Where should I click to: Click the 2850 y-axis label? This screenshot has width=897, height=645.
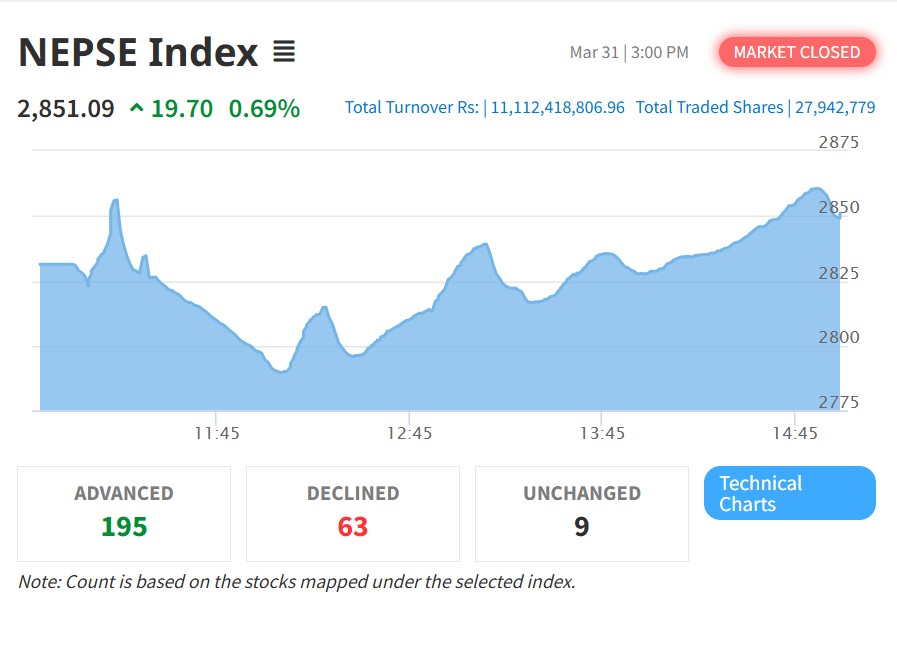pos(838,207)
